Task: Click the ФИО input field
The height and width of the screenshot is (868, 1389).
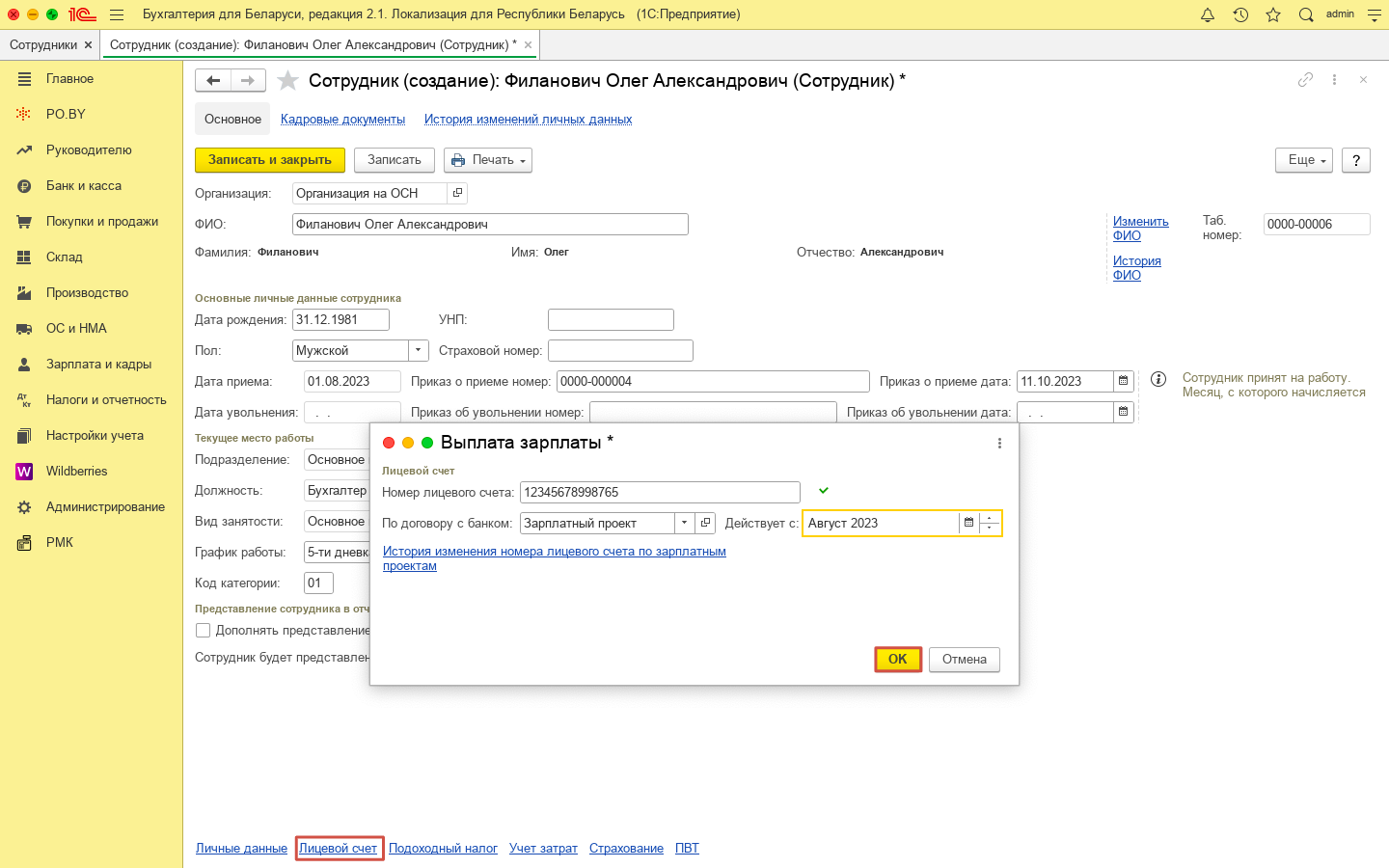Action: [x=490, y=224]
